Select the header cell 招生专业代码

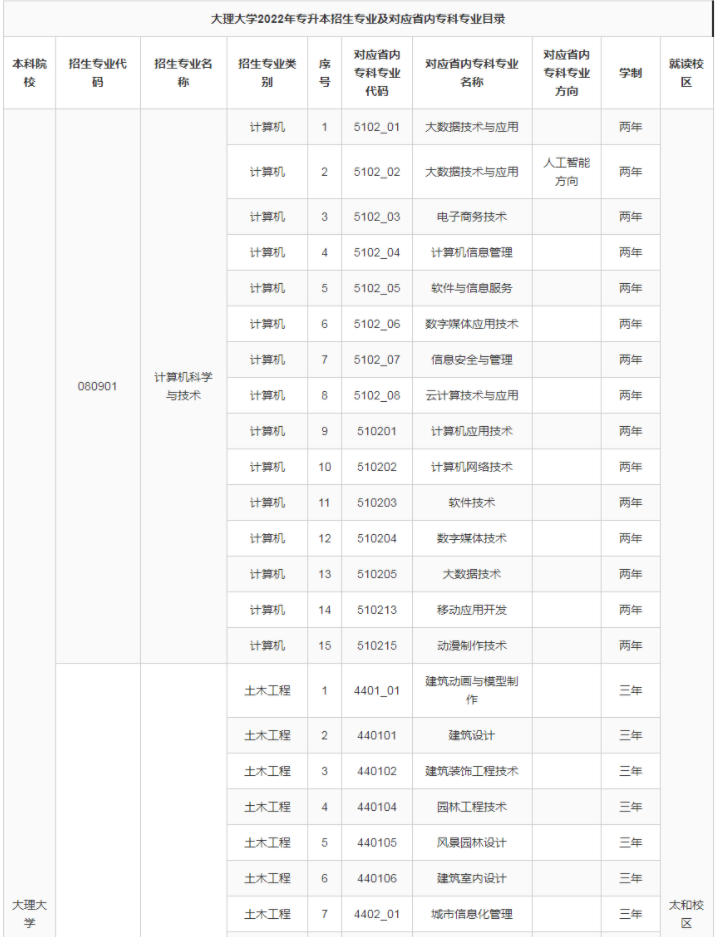coord(97,73)
